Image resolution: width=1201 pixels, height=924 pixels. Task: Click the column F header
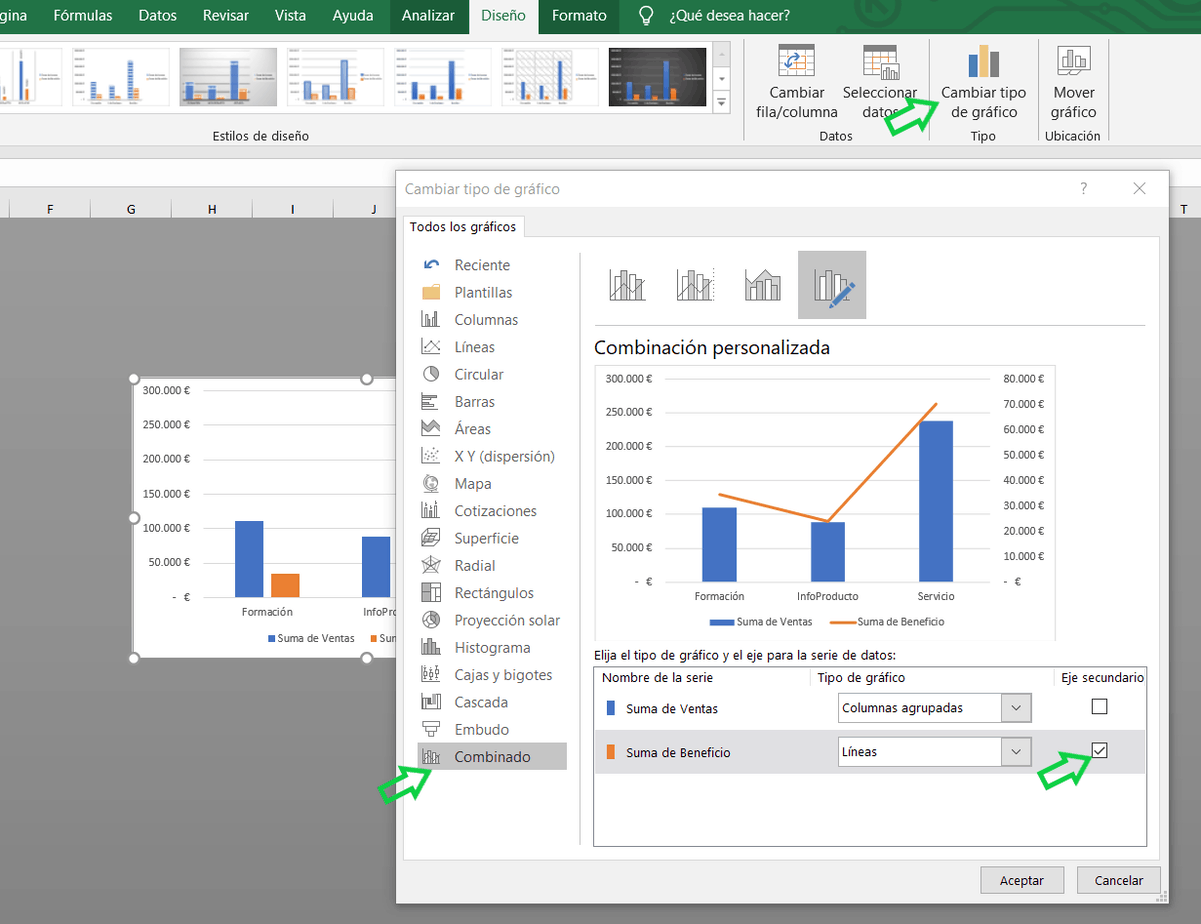click(50, 208)
